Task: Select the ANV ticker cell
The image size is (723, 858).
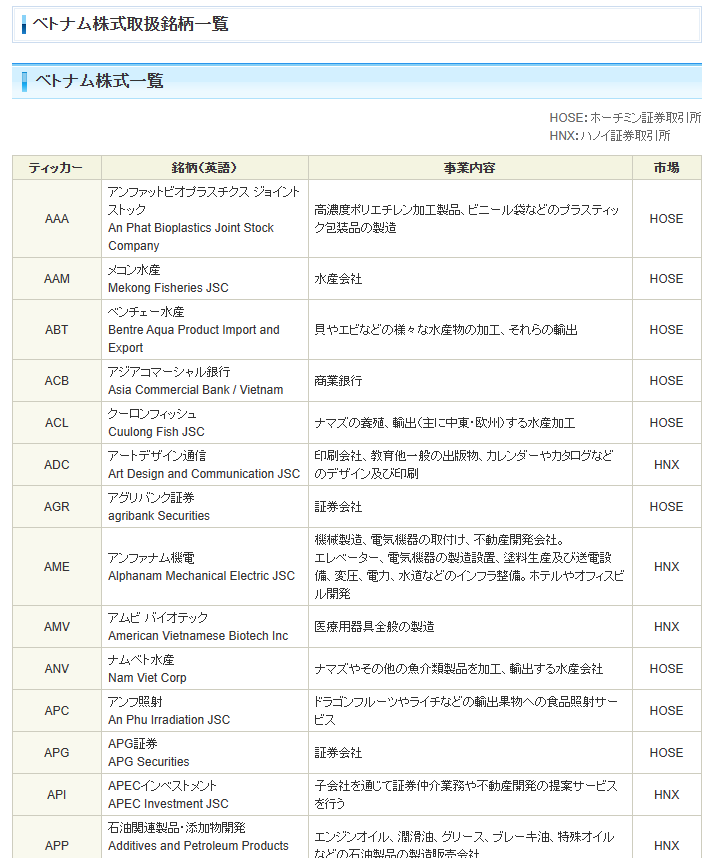Action: tap(56, 669)
